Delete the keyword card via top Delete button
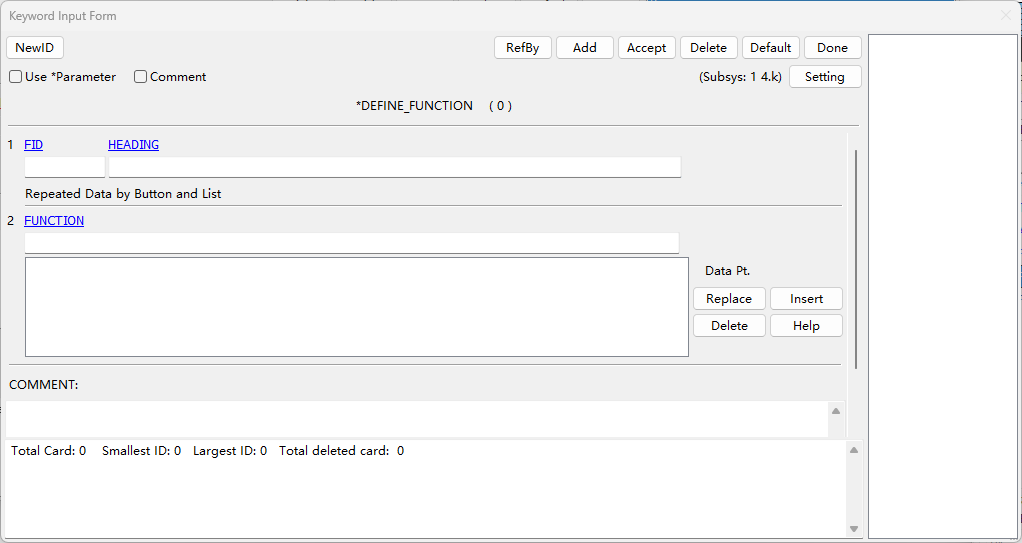Viewport: 1022px width, 543px height. tap(708, 48)
